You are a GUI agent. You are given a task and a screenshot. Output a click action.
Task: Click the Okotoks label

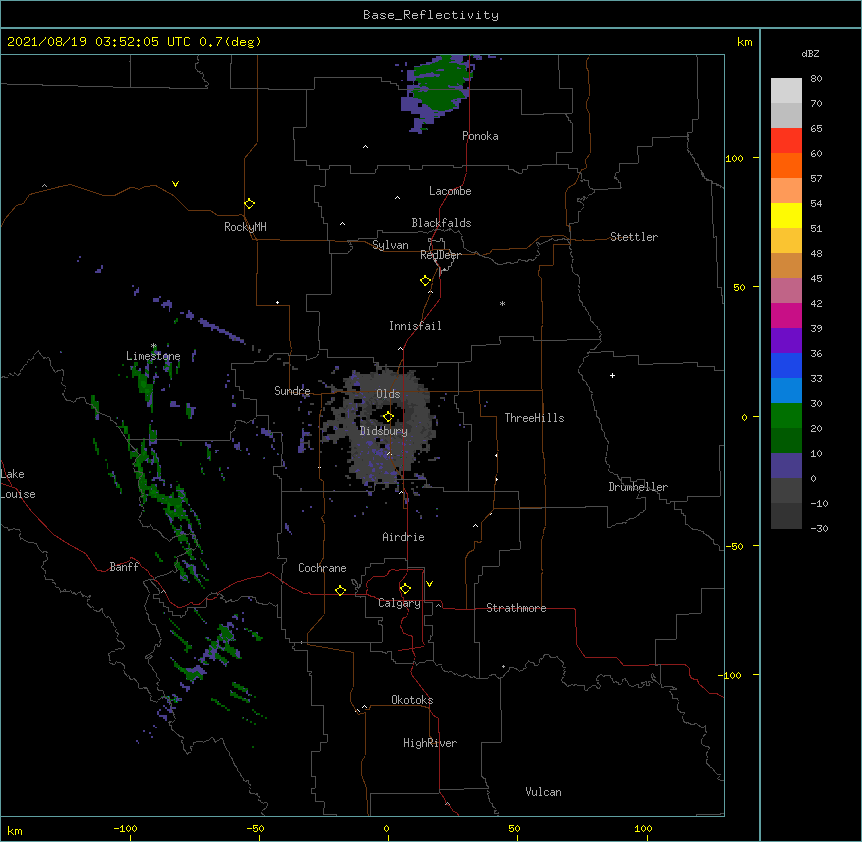tap(412, 700)
